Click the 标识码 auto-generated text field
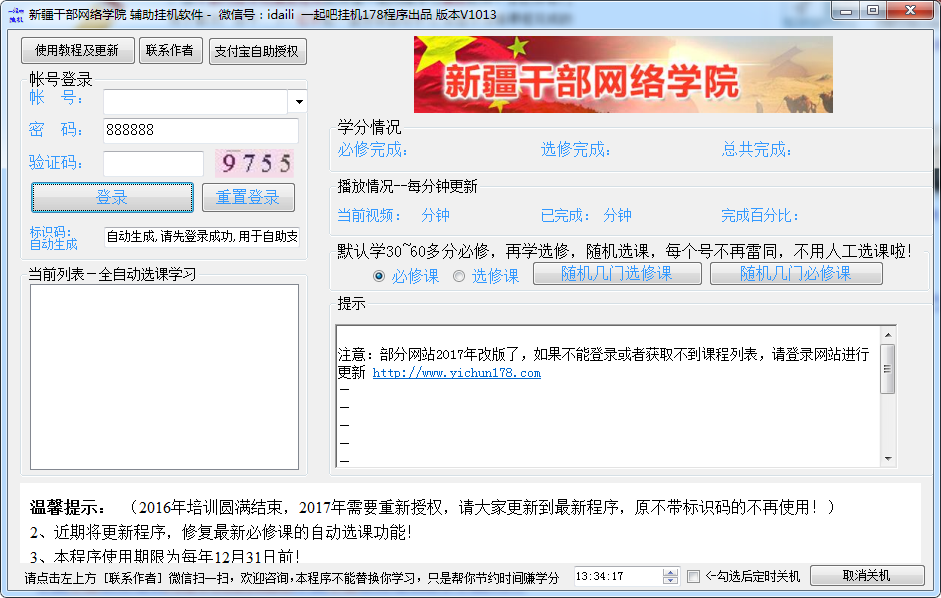 [202, 237]
